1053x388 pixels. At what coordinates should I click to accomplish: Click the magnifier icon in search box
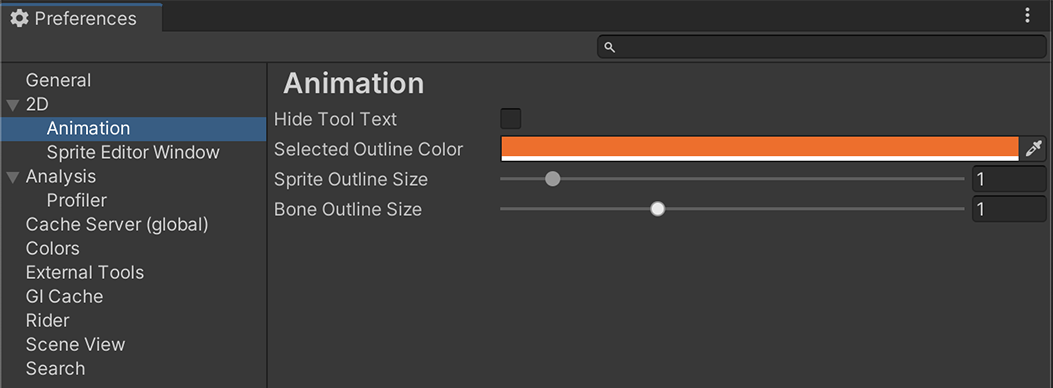tap(610, 47)
